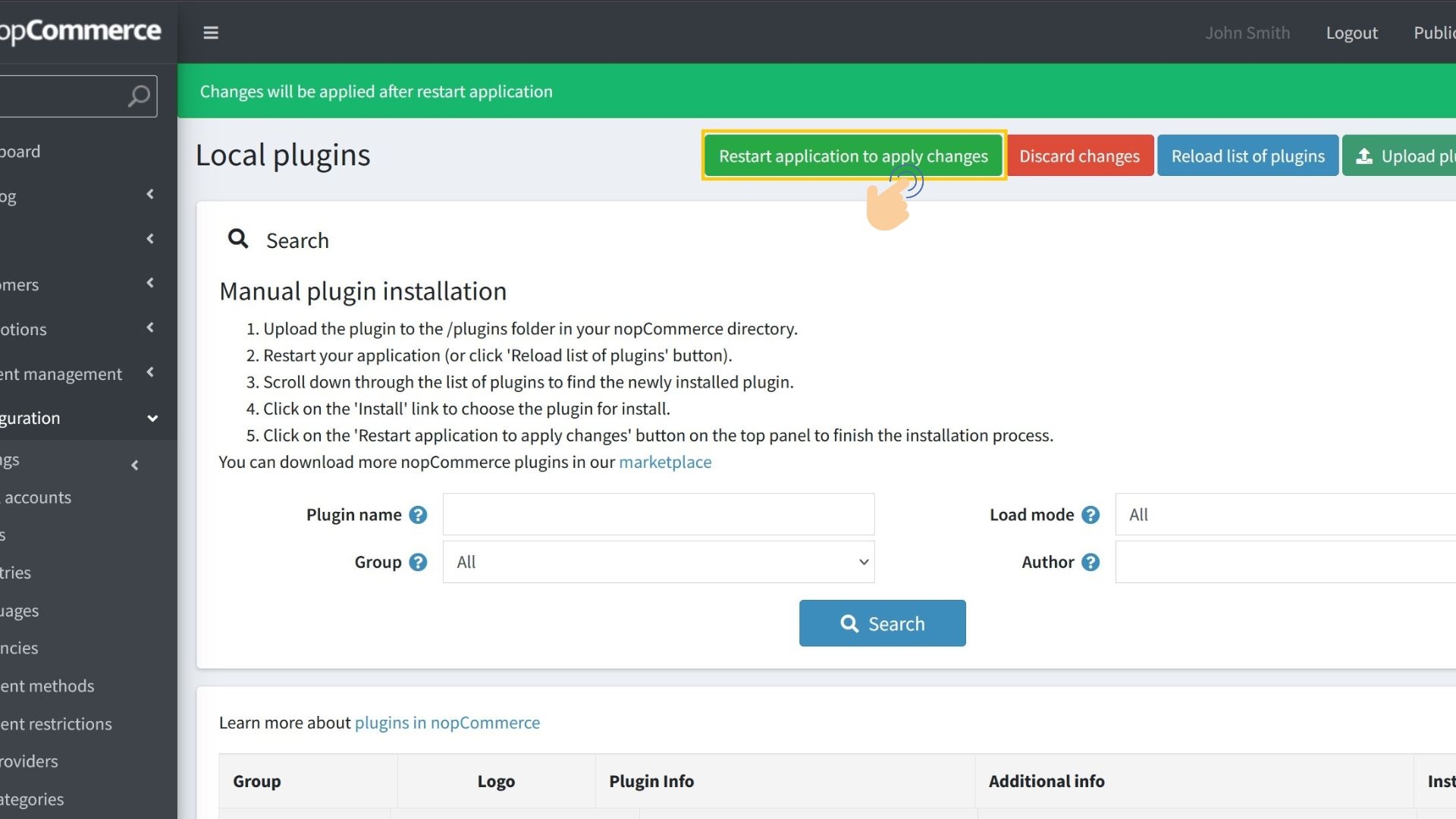1456x819 pixels.
Task: Open Countries in the sidebar
Action: (15, 573)
